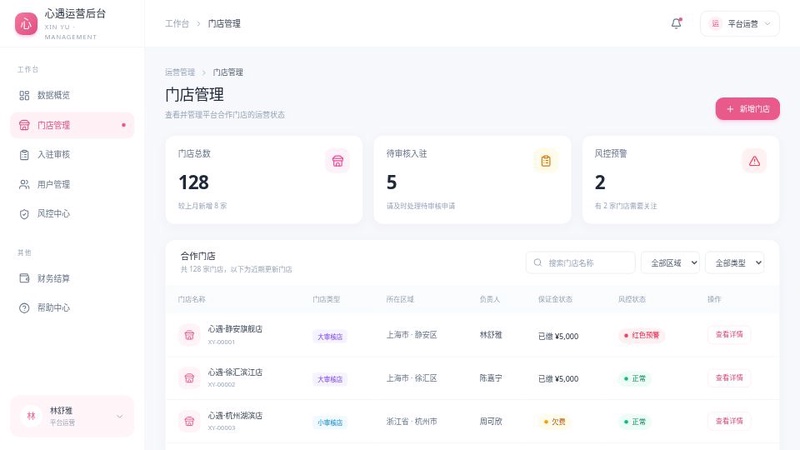Open the notification bell
The width and height of the screenshot is (800, 450).
677,23
